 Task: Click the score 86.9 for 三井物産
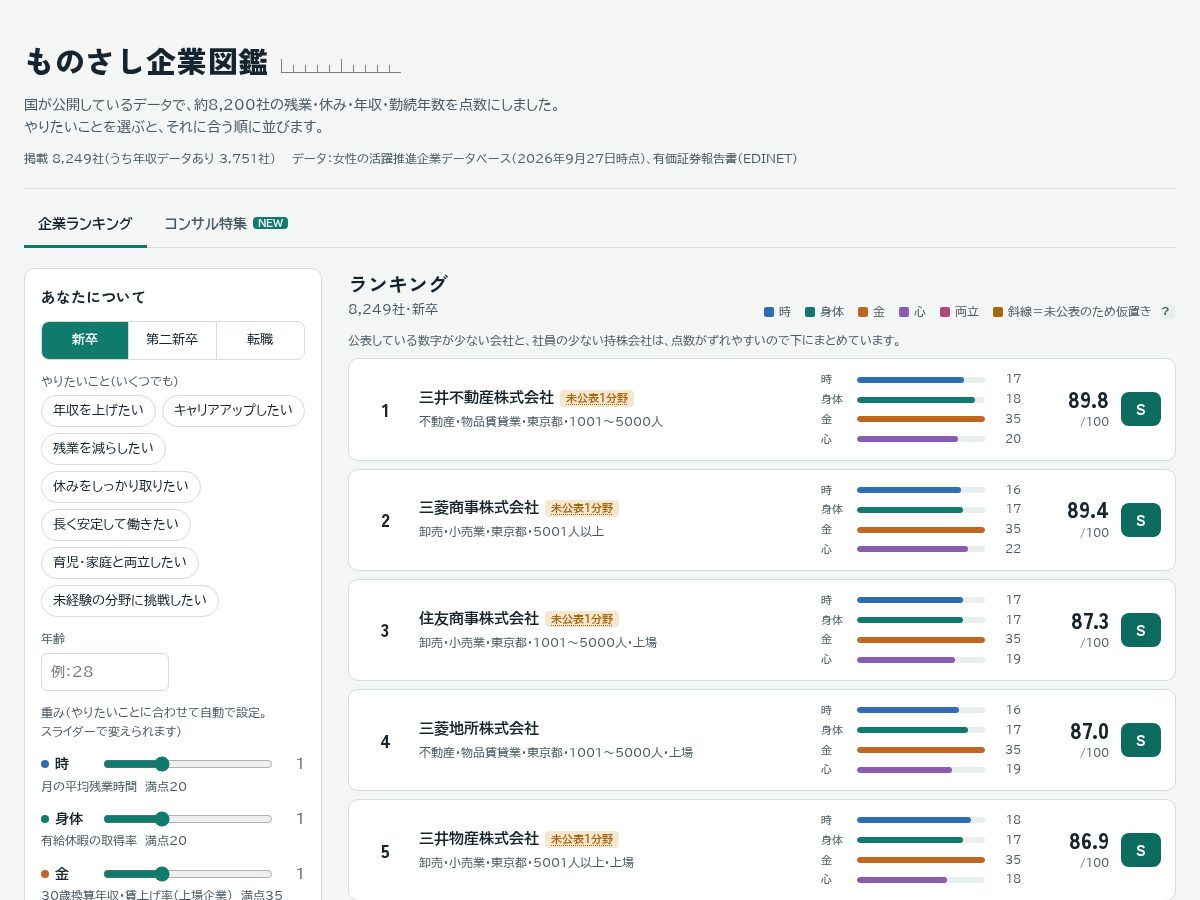coord(1089,841)
